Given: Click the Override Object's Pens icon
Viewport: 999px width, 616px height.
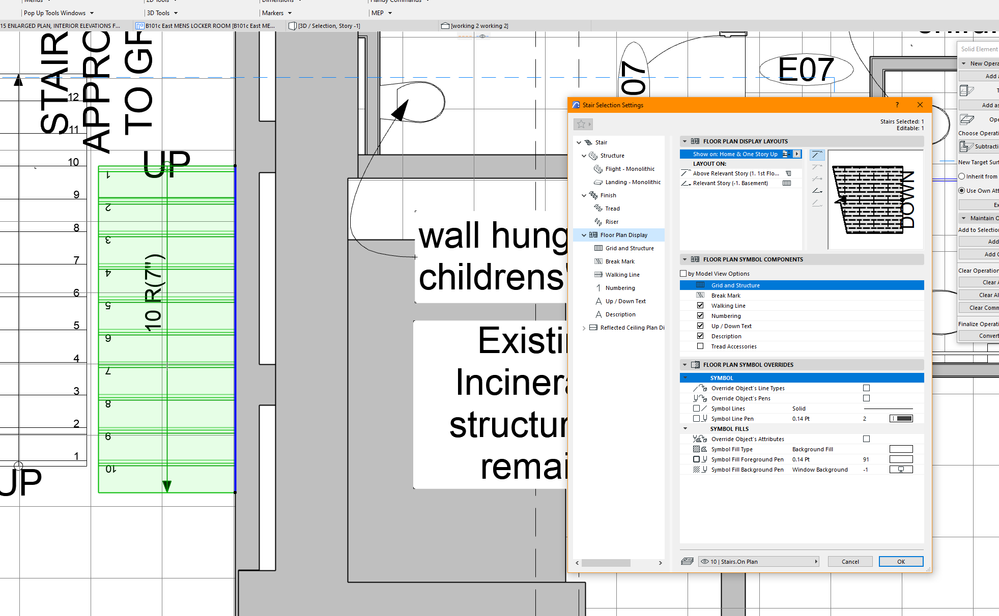Looking at the screenshot, I should point(700,398).
